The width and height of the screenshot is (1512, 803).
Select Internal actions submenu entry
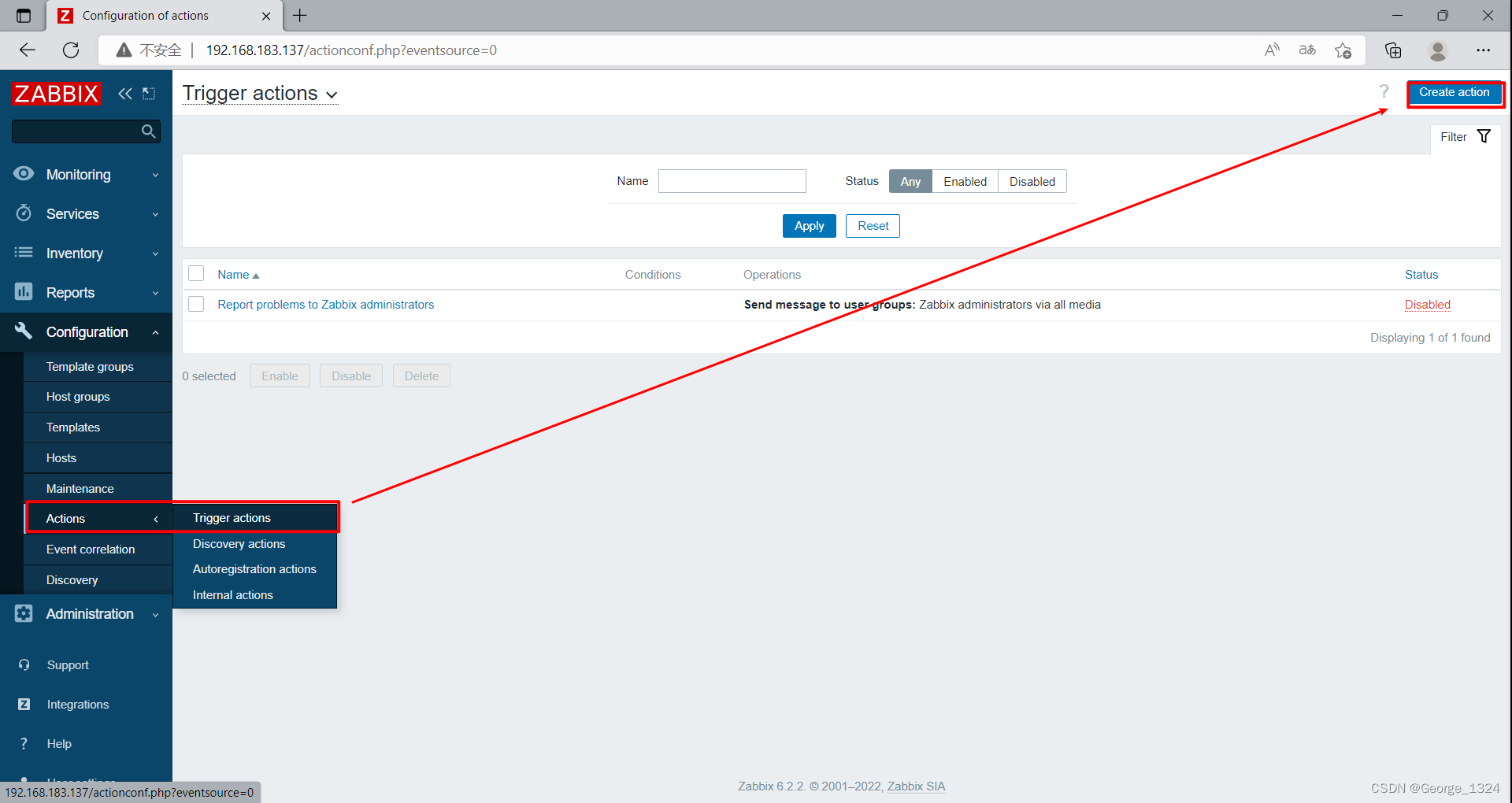(x=255, y=595)
